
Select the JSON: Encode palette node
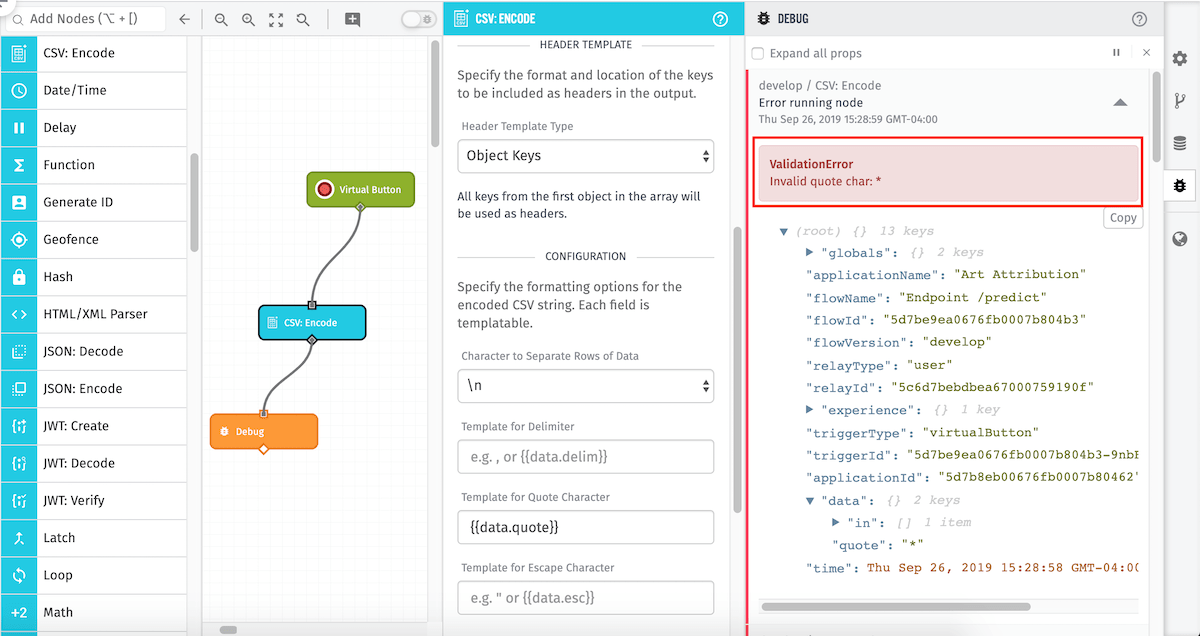[x=94, y=389]
